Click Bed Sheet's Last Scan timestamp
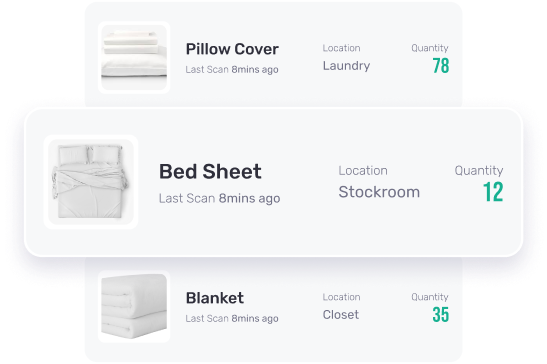The height and width of the screenshot is (364, 547). point(219,198)
